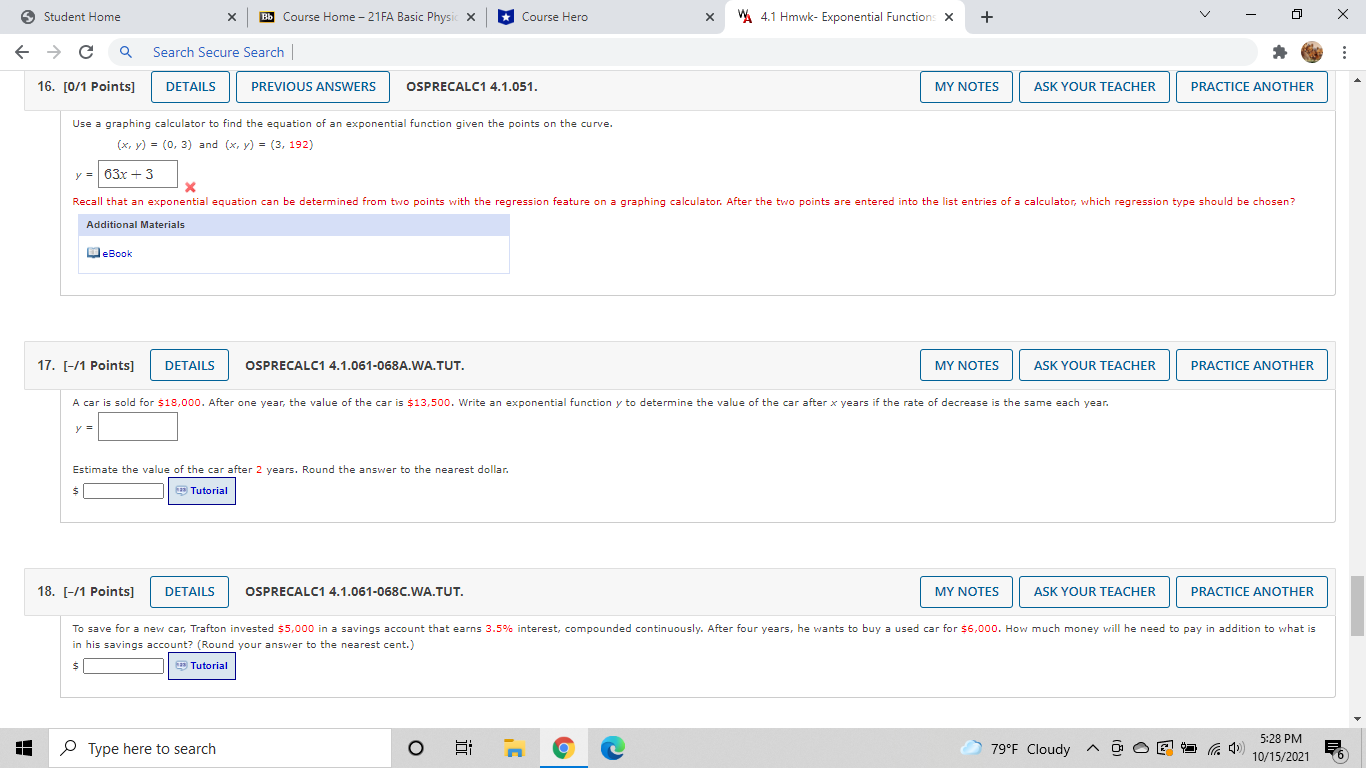Viewport: 1366px width, 768px height.
Task: Open the Windows Start menu
Action: 24,748
